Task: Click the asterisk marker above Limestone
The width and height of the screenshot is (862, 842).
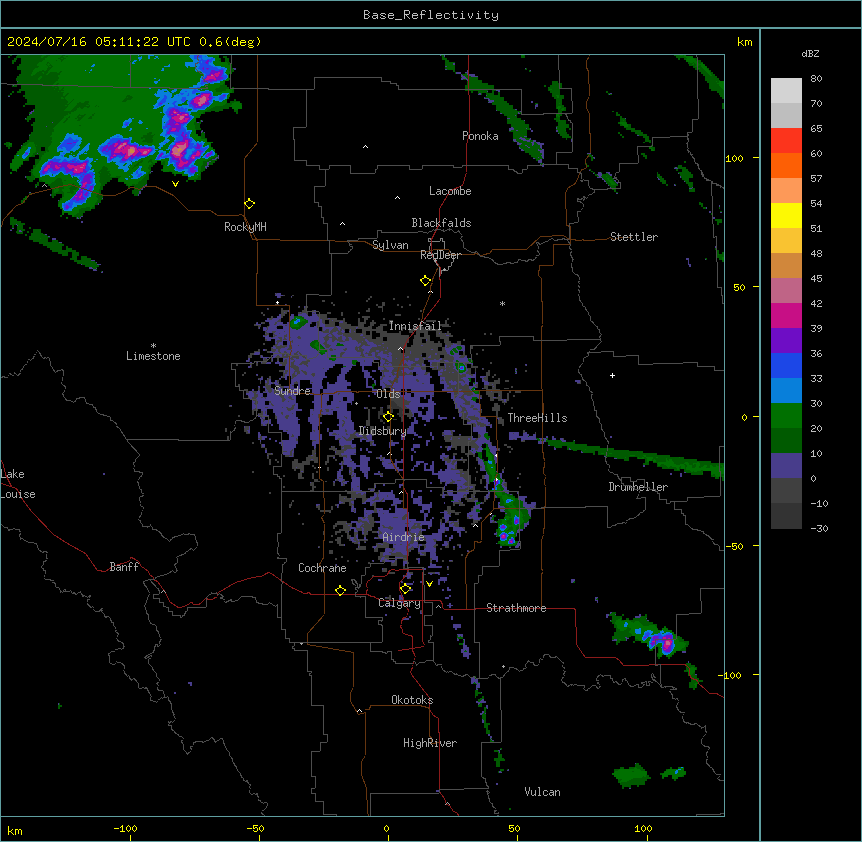Action: click(153, 346)
